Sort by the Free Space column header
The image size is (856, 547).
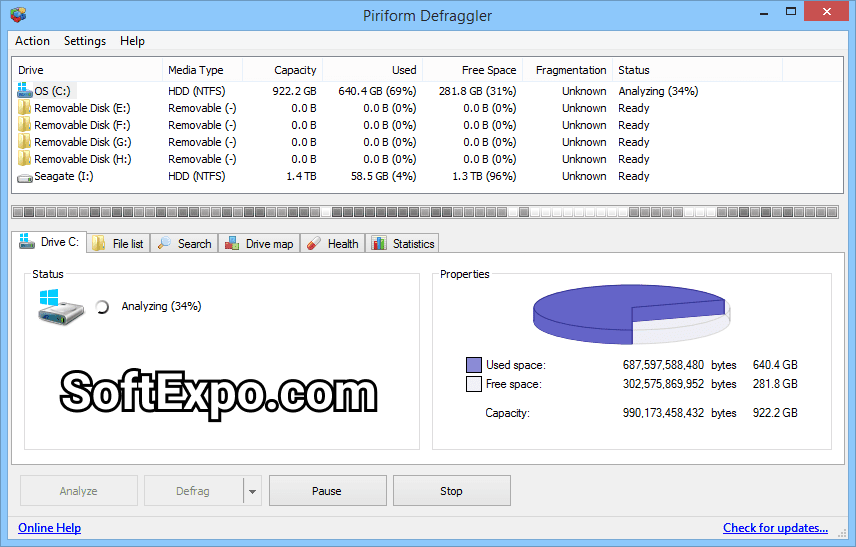coord(473,70)
